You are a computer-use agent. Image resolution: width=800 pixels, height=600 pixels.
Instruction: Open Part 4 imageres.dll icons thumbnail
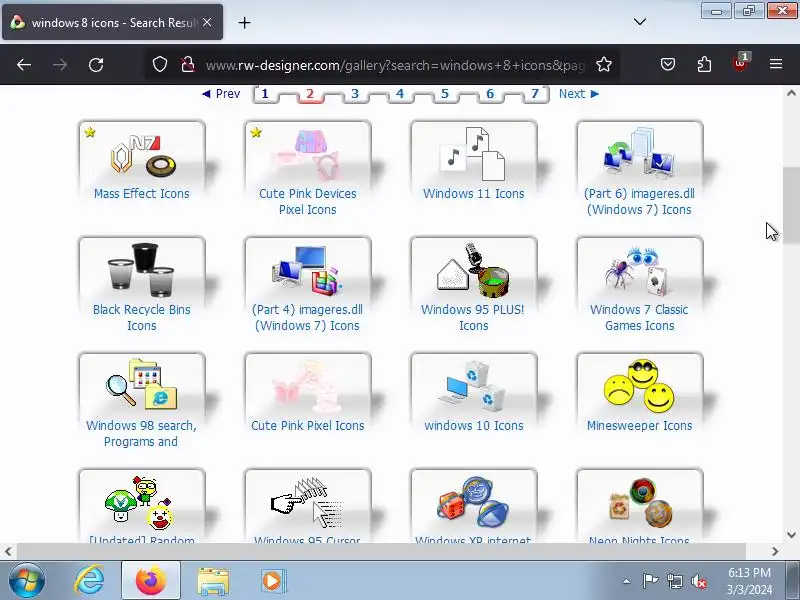(308, 270)
